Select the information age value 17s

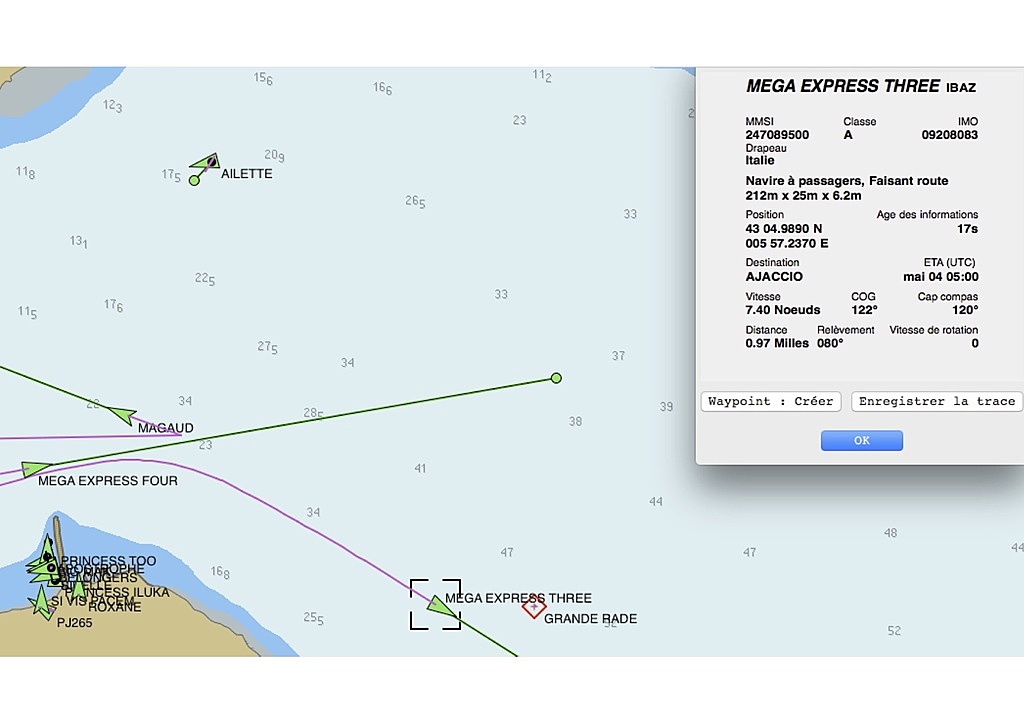tap(967, 229)
